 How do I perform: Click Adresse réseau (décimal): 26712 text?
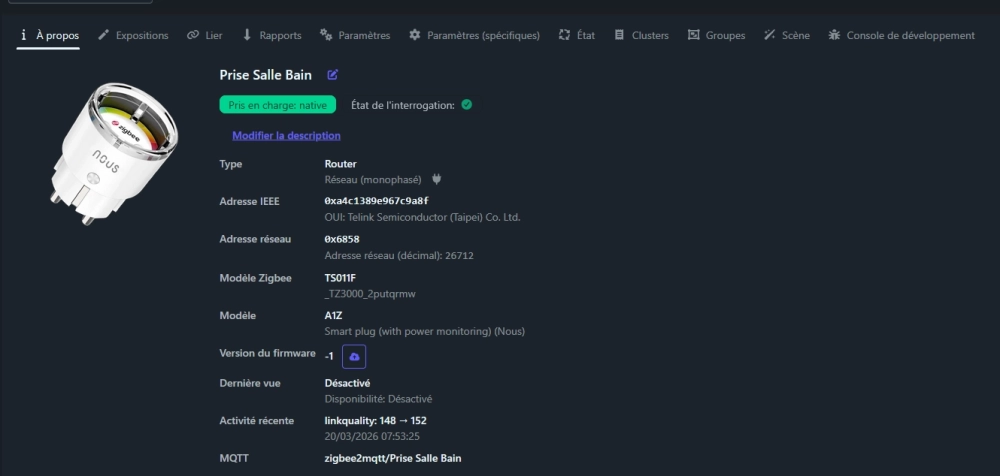(399, 256)
